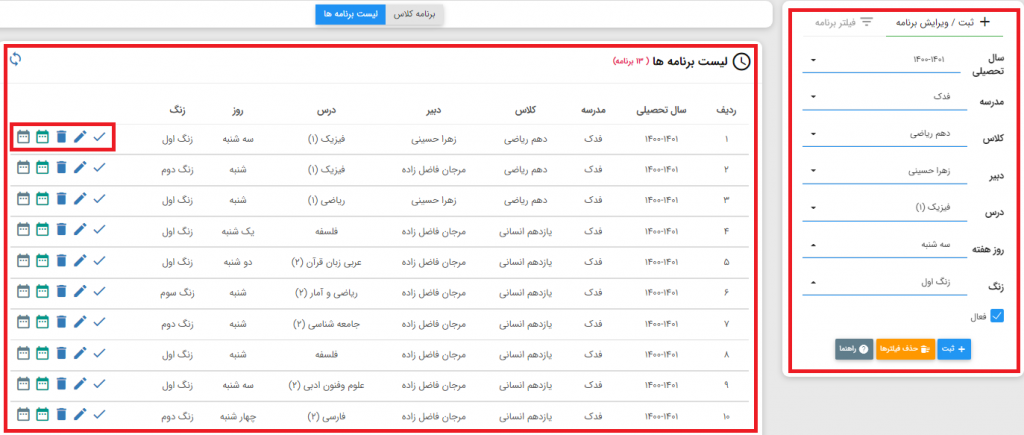Click the gray calendar icon in row 4
Image resolution: width=1024 pixels, height=435 pixels.
point(23,231)
